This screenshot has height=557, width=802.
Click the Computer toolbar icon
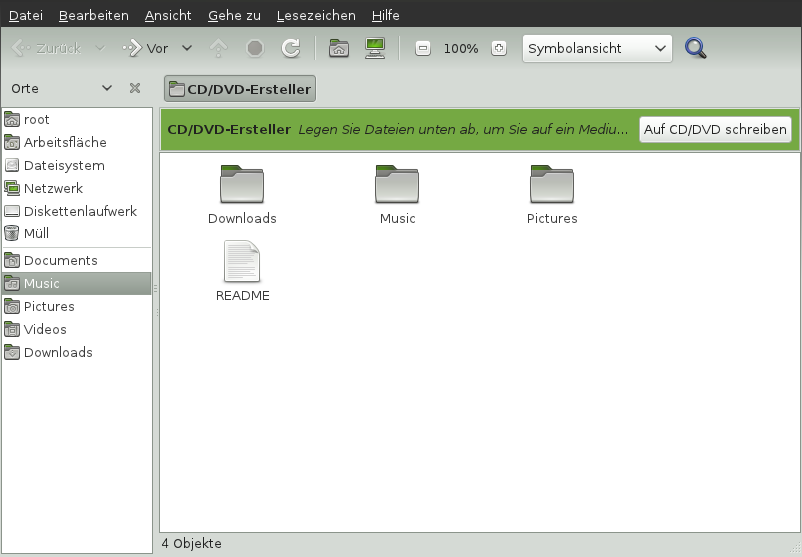pos(375,48)
